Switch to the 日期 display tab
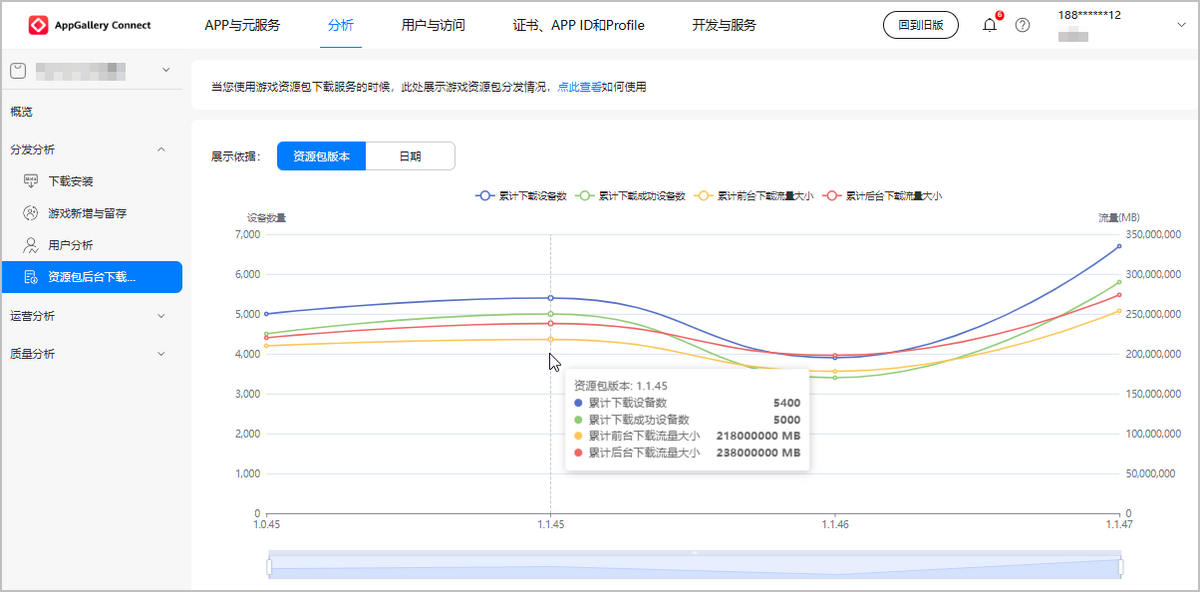 click(410, 156)
